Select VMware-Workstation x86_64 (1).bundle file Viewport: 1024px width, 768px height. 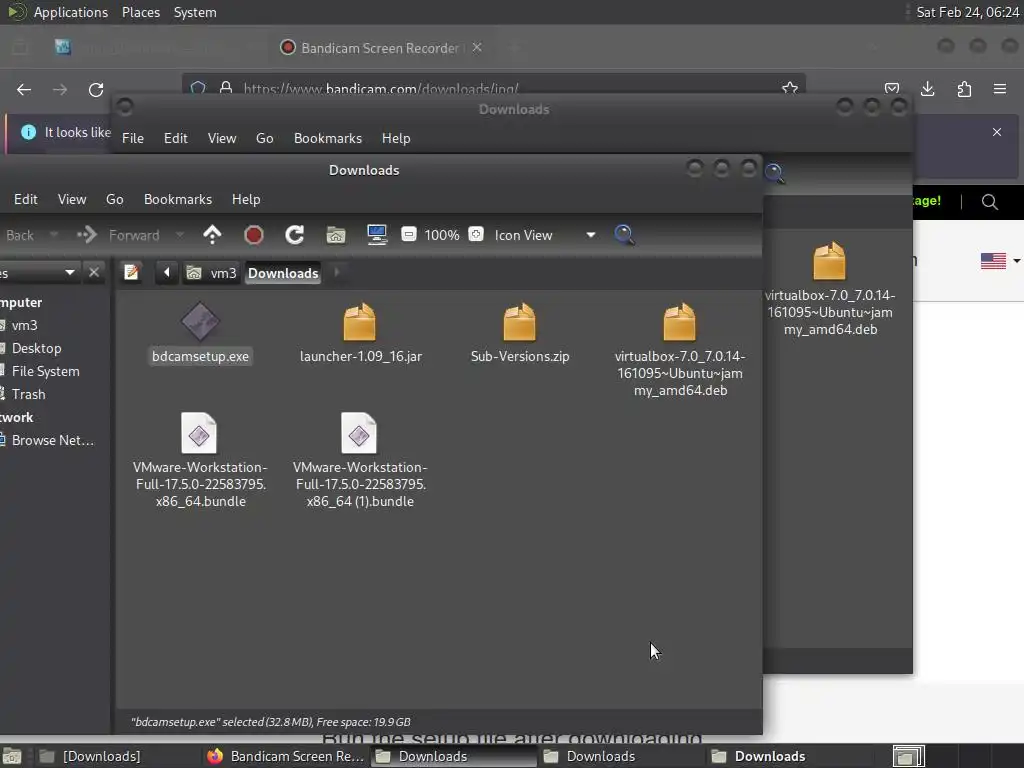[x=360, y=460]
